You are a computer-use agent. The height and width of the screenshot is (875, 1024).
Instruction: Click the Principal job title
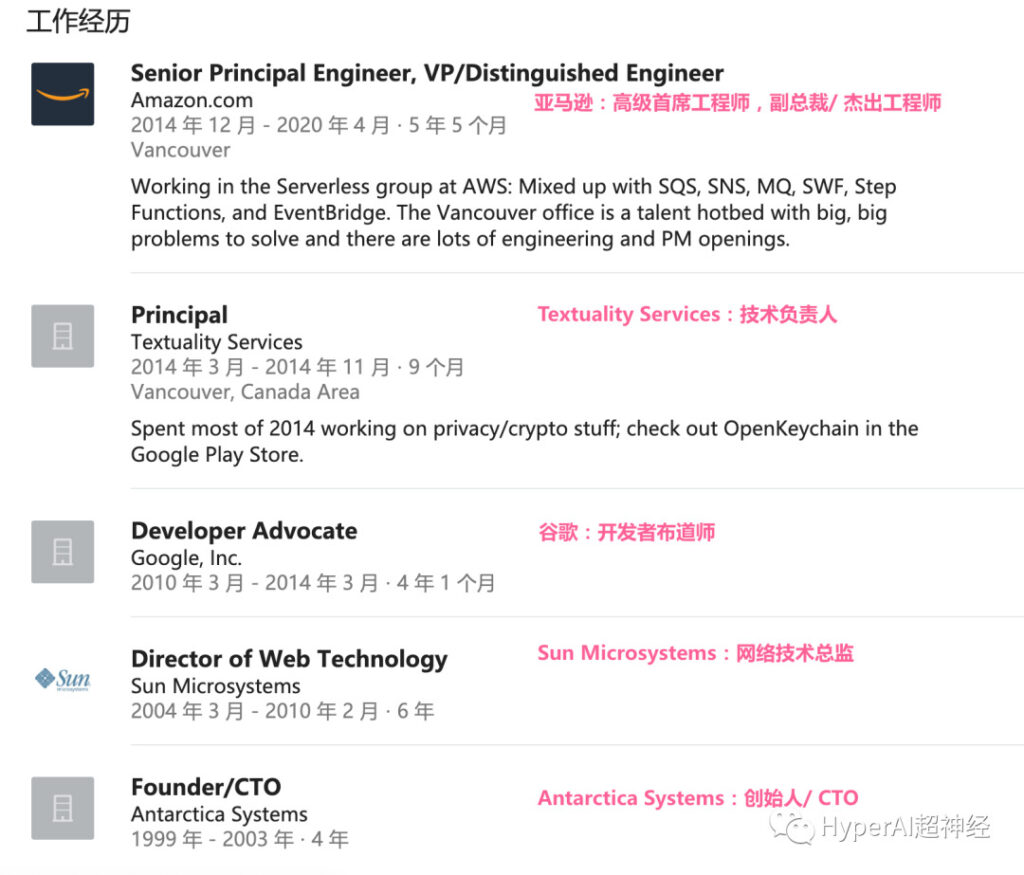[x=179, y=315]
